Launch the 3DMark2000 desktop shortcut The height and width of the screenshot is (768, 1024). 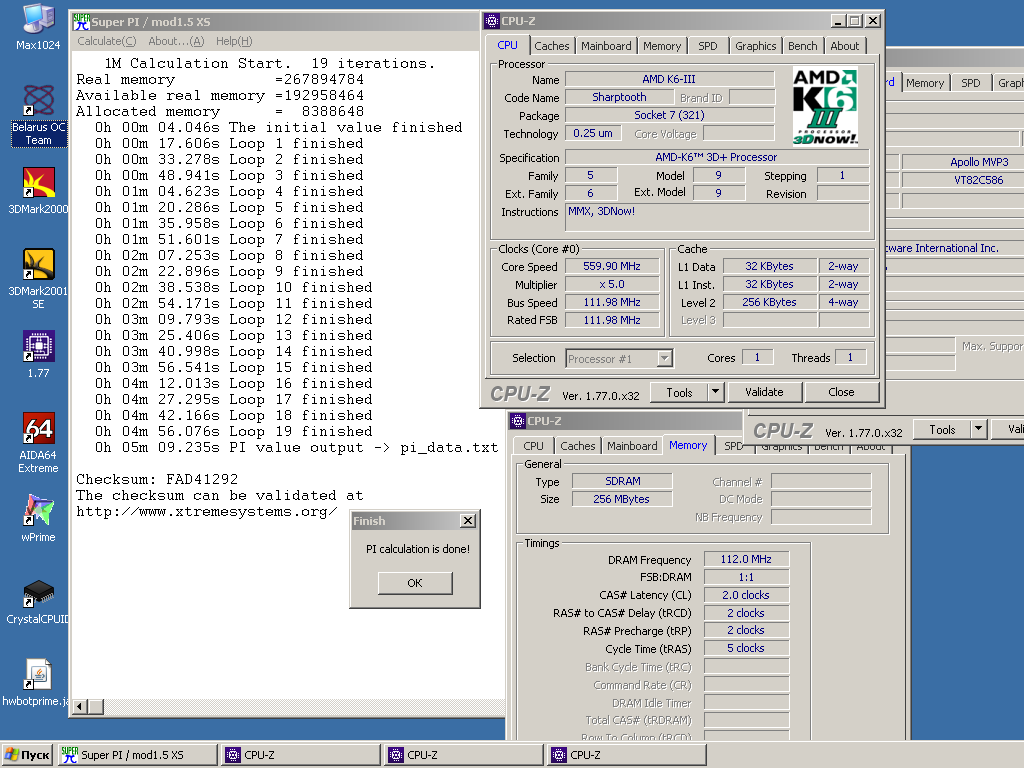click(38, 191)
